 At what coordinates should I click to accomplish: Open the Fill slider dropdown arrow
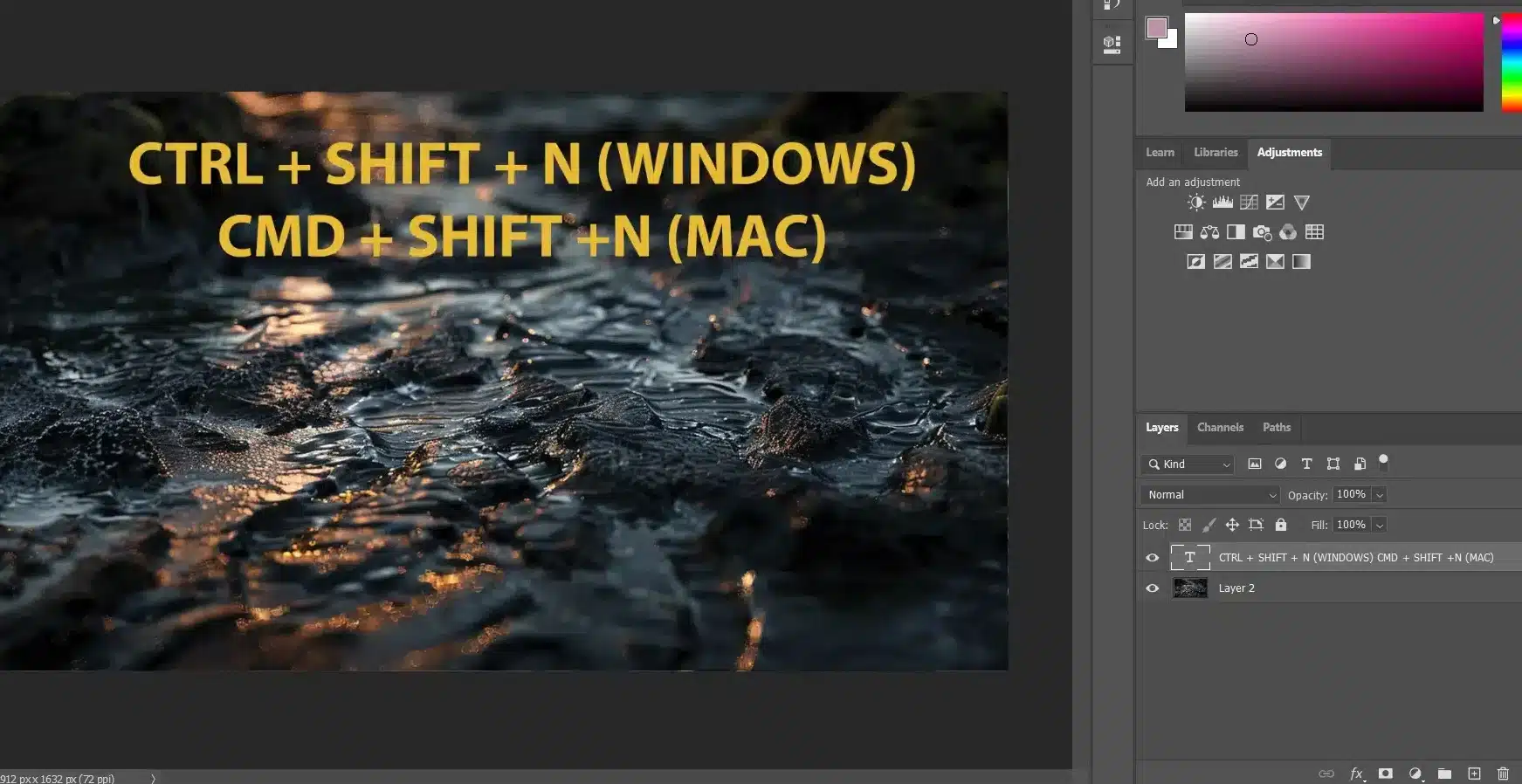pyautogui.click(x=1380, y=525)
